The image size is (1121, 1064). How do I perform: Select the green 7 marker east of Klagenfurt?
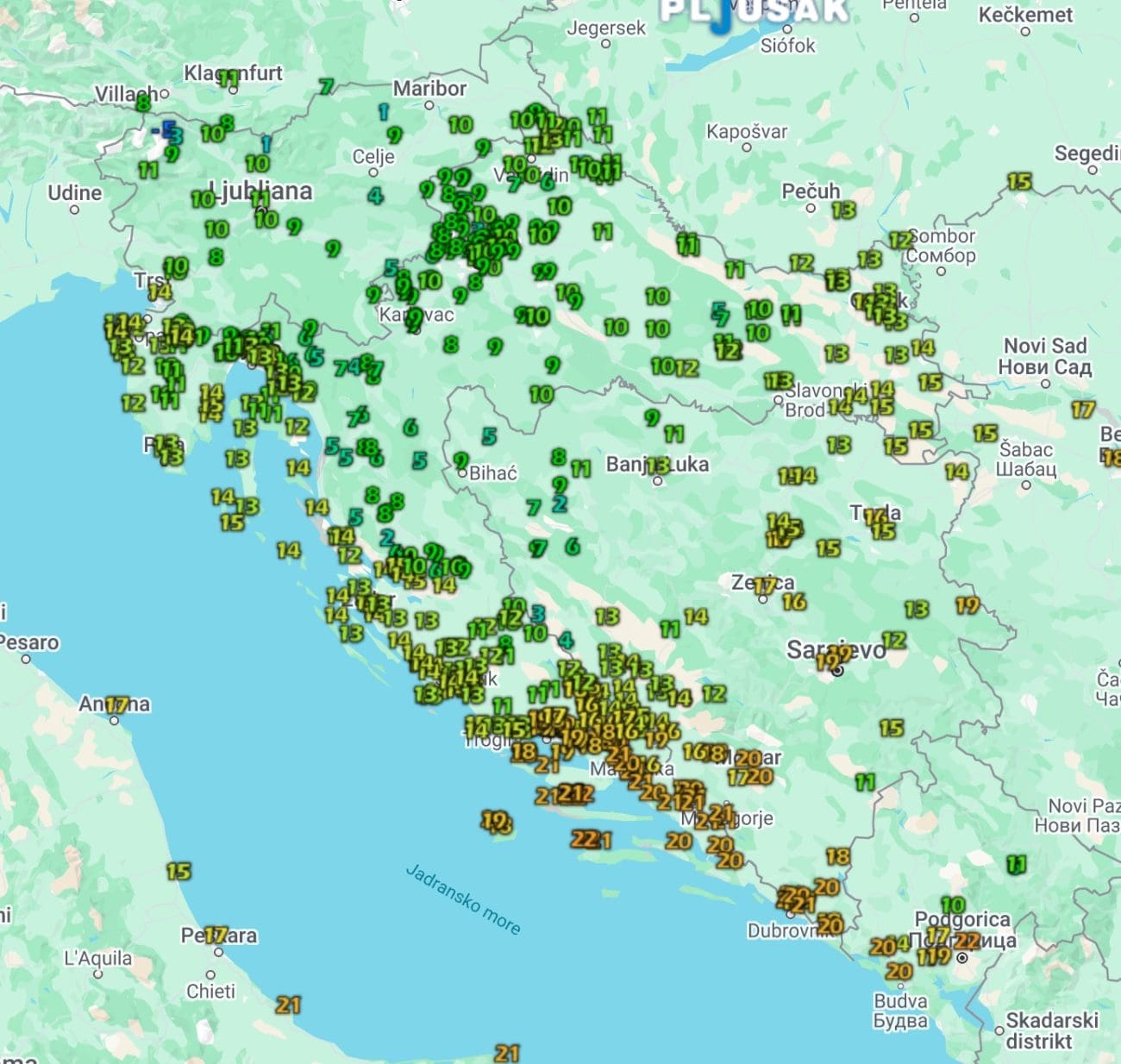coord(325,87)
